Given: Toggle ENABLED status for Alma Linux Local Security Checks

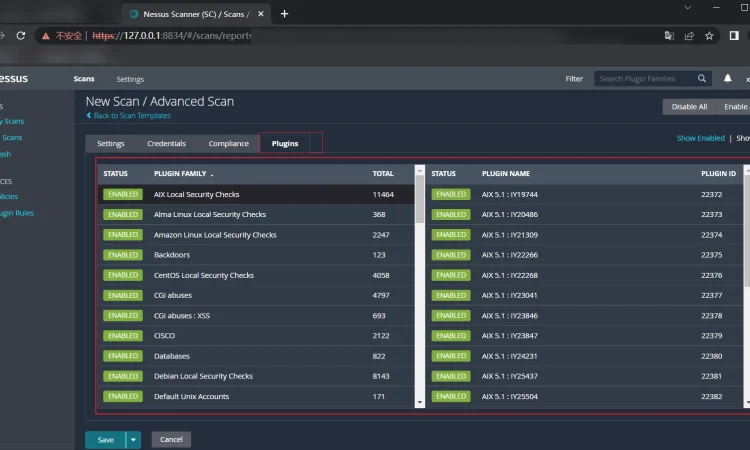Looking at the screenshot, I should click(123, 214).
